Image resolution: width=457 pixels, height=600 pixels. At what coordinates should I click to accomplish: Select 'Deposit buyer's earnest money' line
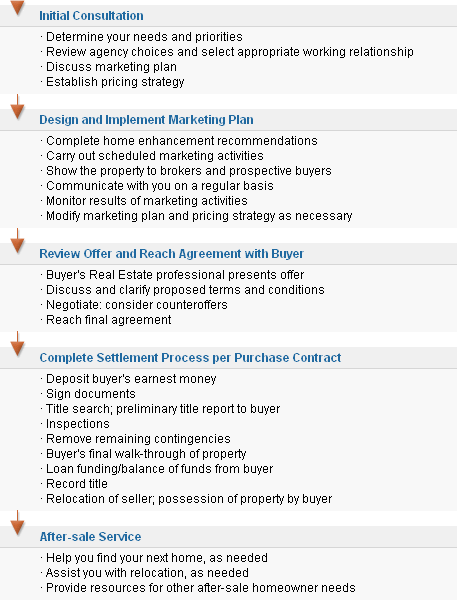click(131, 379)
